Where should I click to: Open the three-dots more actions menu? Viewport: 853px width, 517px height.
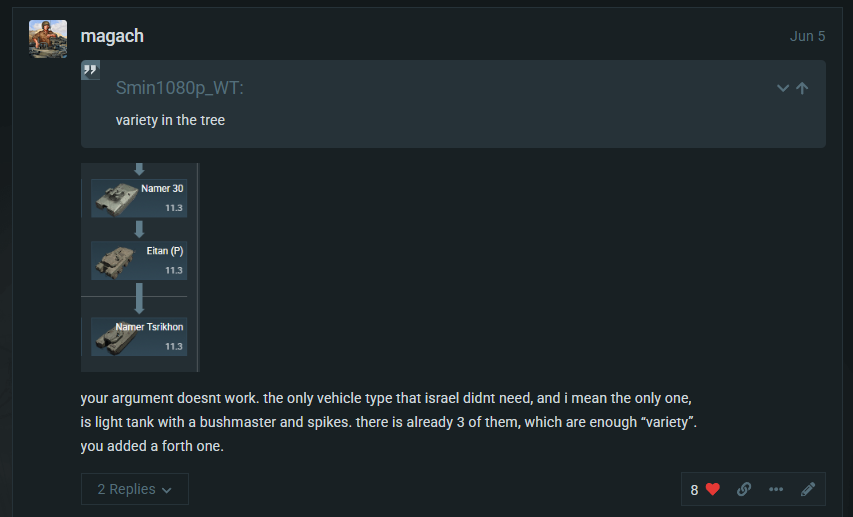coord(776,489)
